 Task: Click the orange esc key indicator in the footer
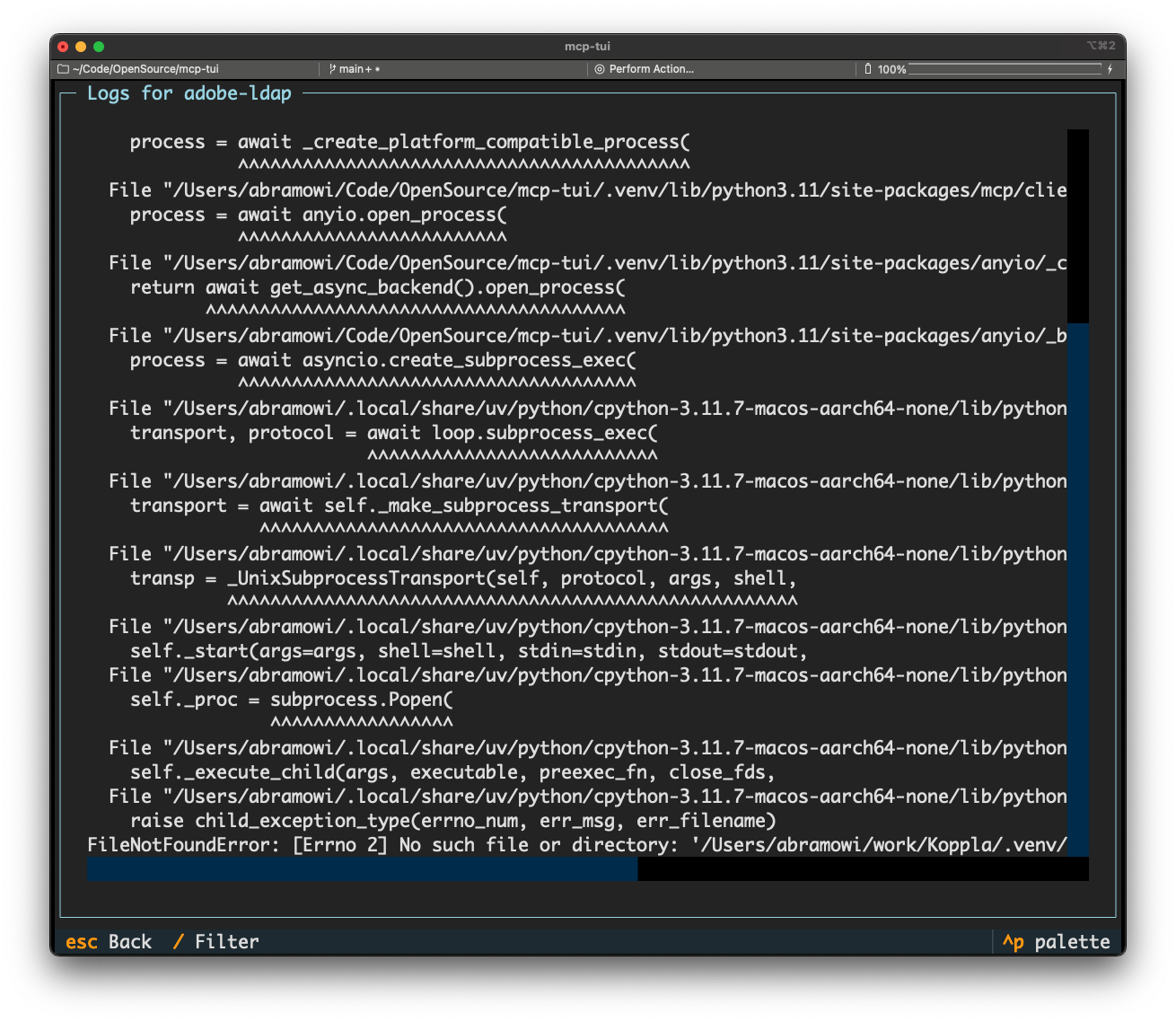point(81,941)
